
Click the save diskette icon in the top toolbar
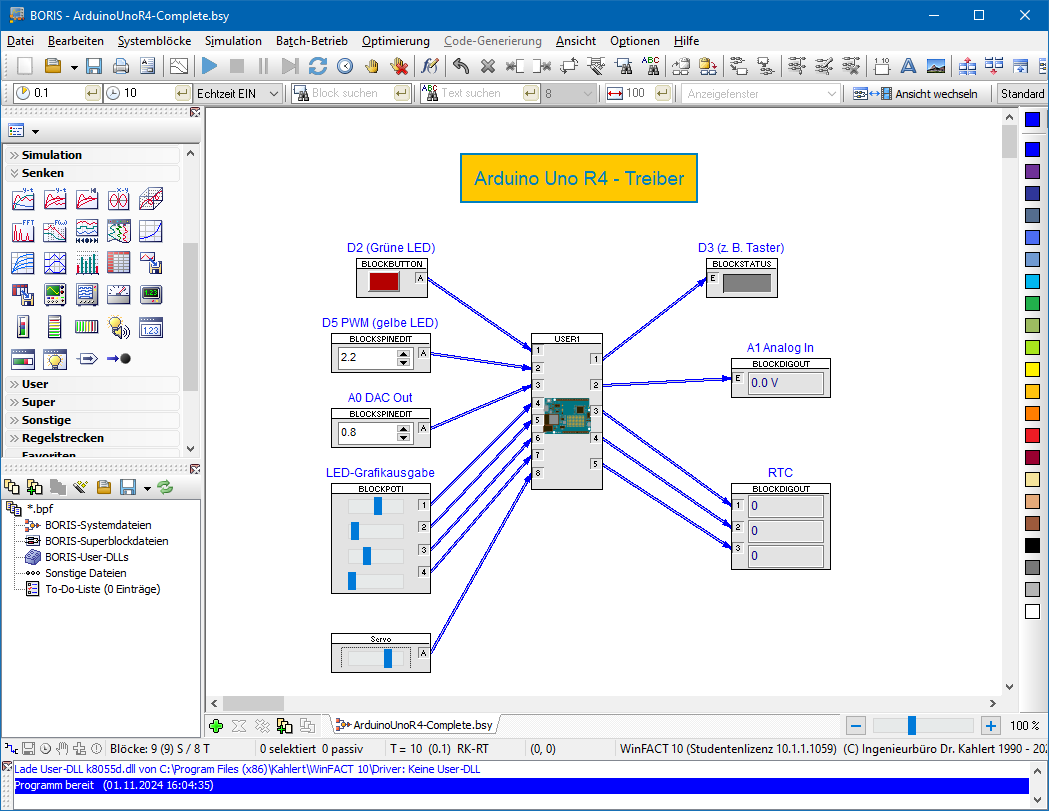94,66
